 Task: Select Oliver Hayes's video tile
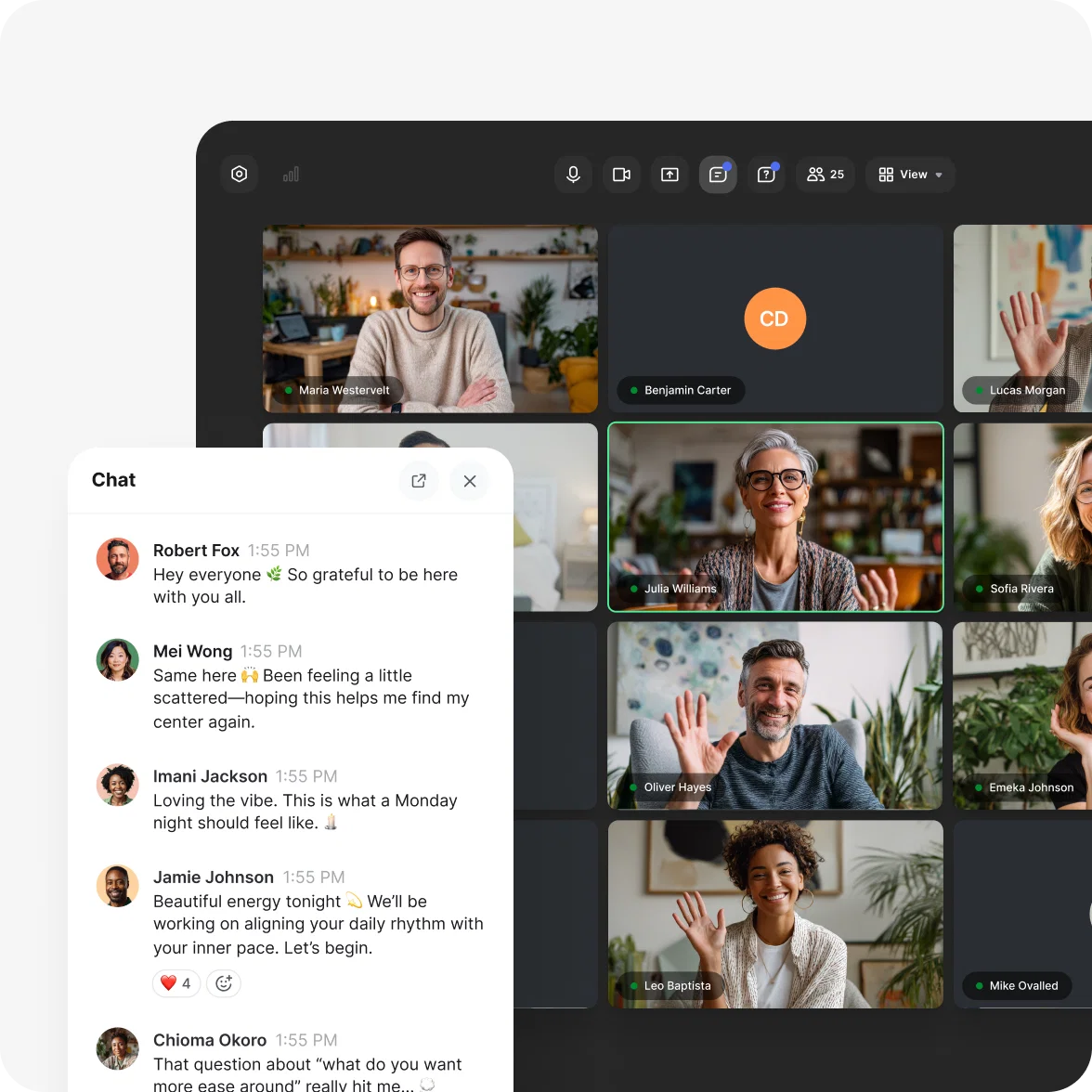775,715
